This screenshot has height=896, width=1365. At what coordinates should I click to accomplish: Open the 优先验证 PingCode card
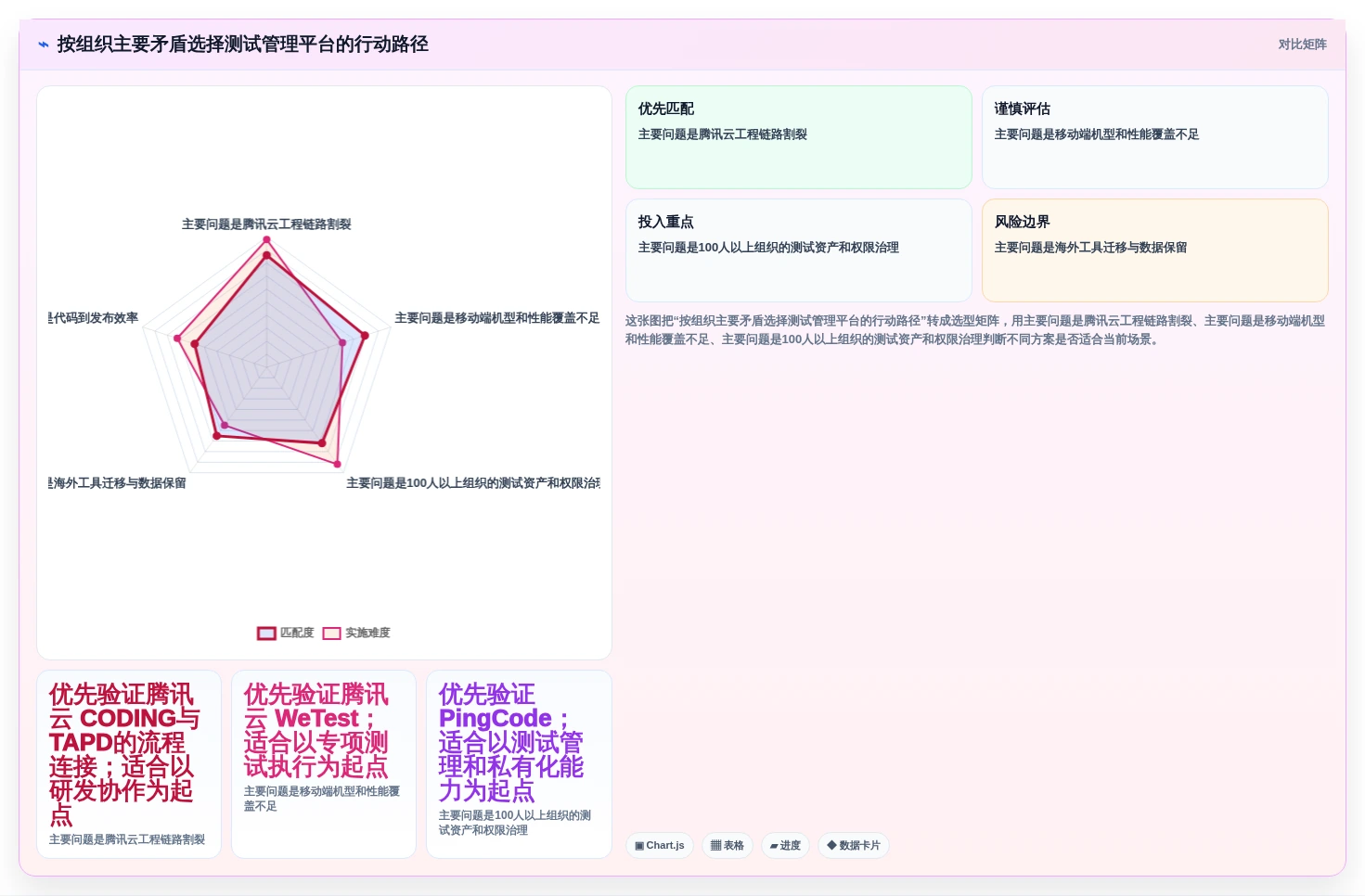[519, 764]
